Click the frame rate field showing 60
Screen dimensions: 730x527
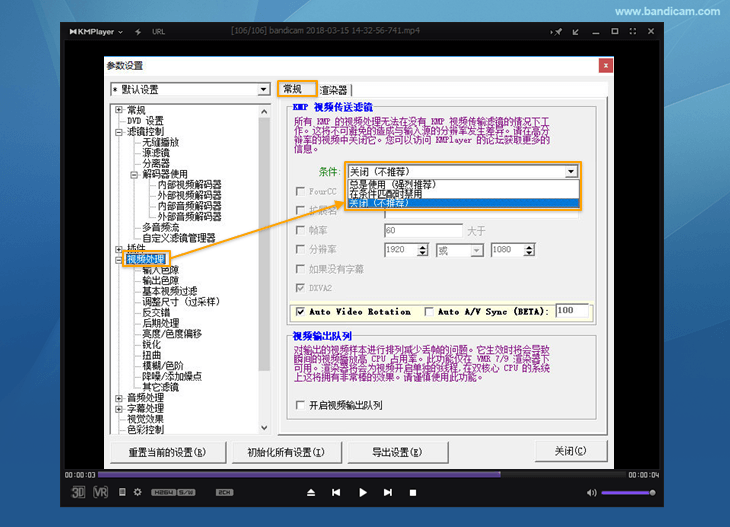pyautogui.click(x=424, y=230)
